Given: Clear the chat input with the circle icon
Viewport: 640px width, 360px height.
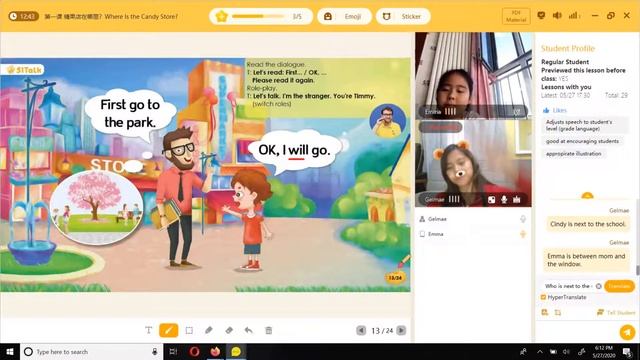Looking at the screenshot, I should [x=598, y=286].
